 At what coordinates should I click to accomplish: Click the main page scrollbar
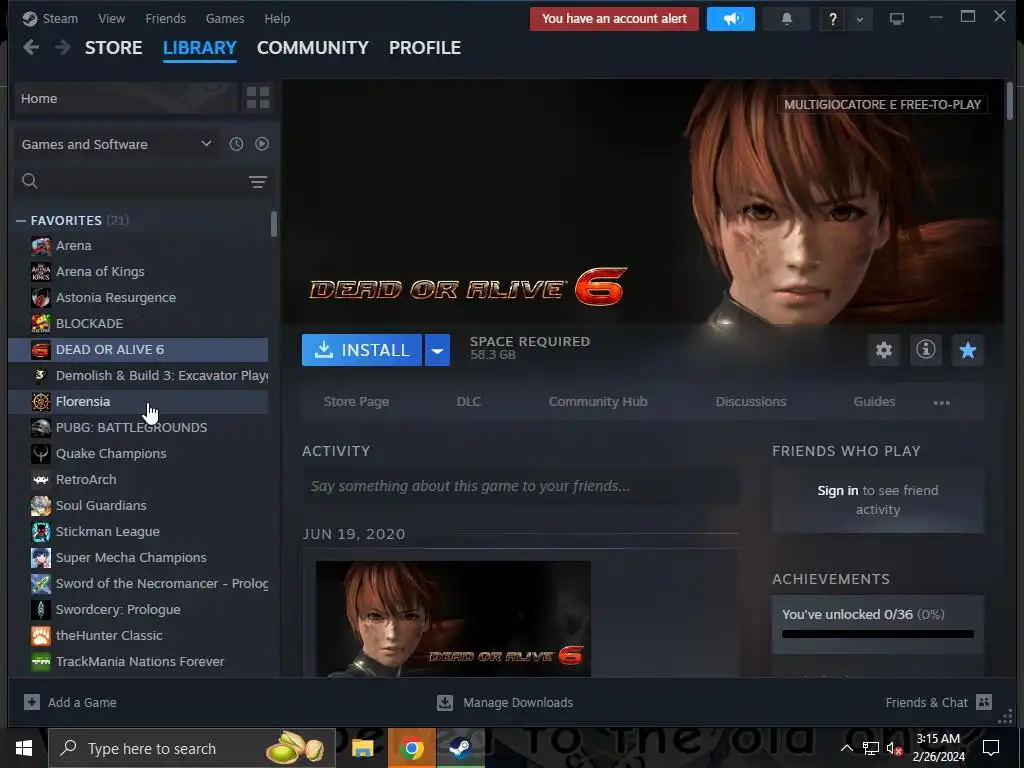click(1010, 101)
